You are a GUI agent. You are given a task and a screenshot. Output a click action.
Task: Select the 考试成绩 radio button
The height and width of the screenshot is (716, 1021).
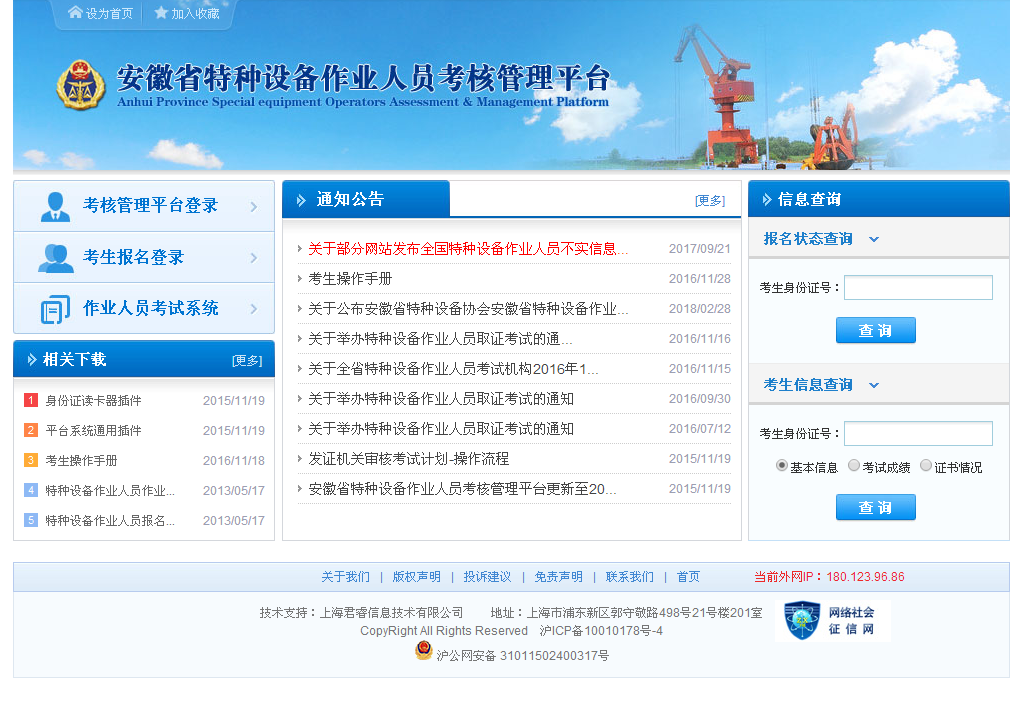(x=854, y=466)
